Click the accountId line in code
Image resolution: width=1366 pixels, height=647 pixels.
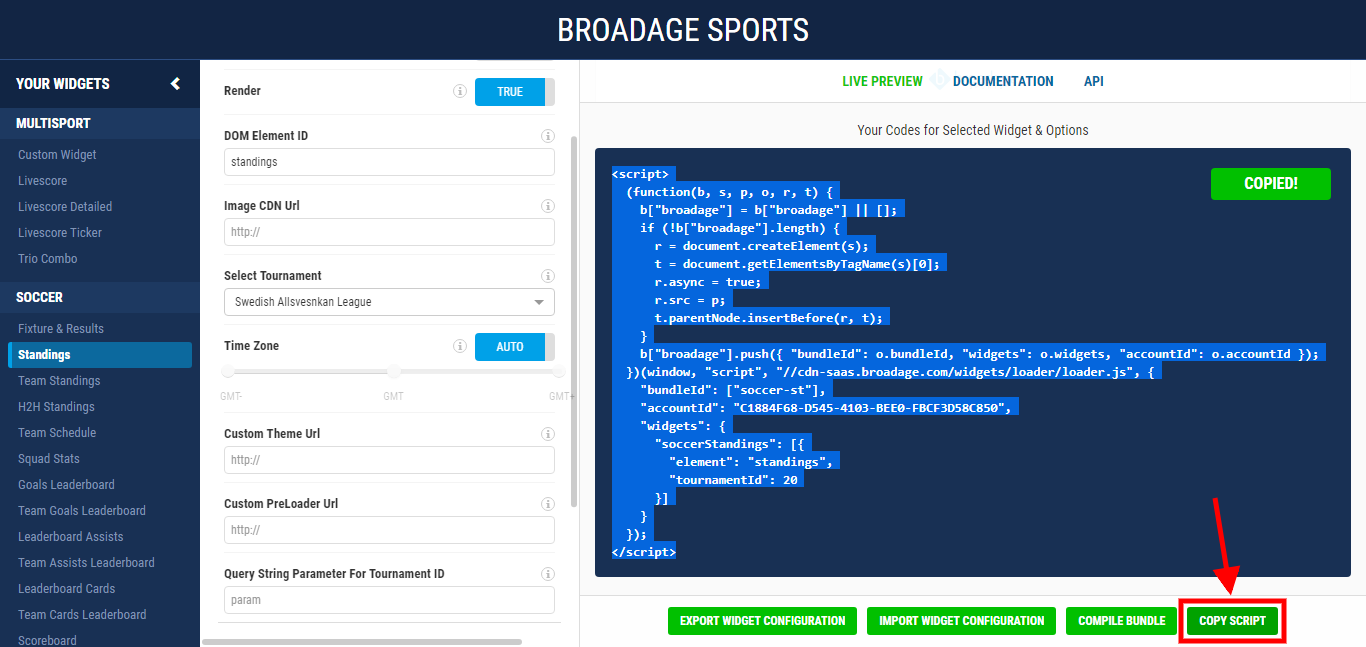pyautogui.click(x=828, y=408)
